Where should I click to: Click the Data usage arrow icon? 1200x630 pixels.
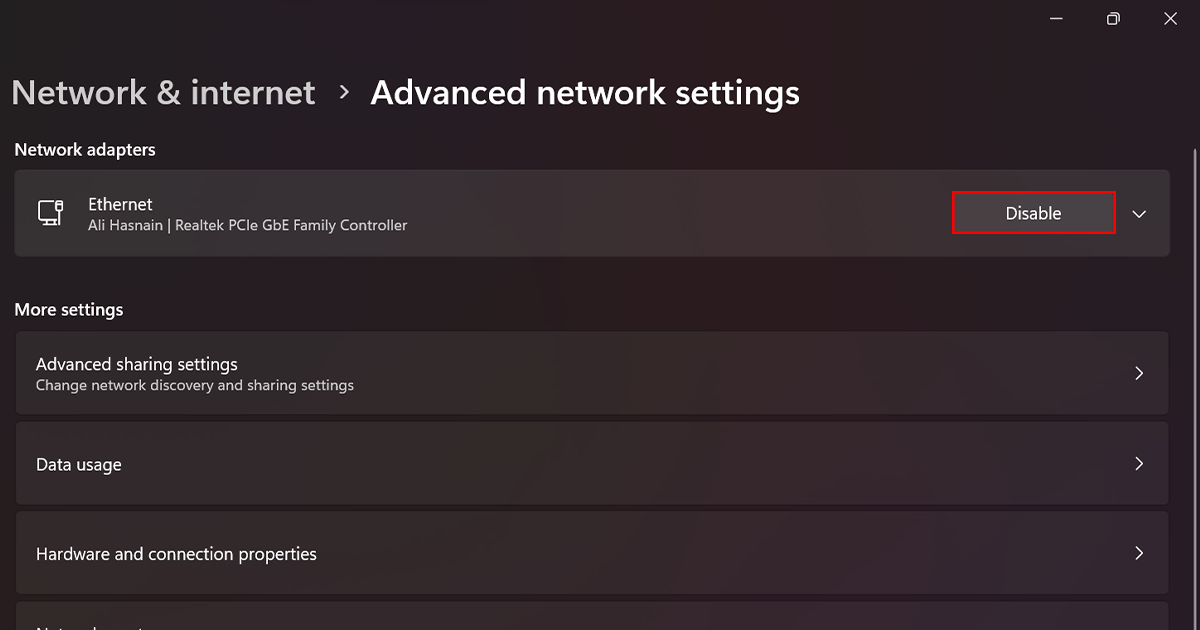coord(1139,463)
